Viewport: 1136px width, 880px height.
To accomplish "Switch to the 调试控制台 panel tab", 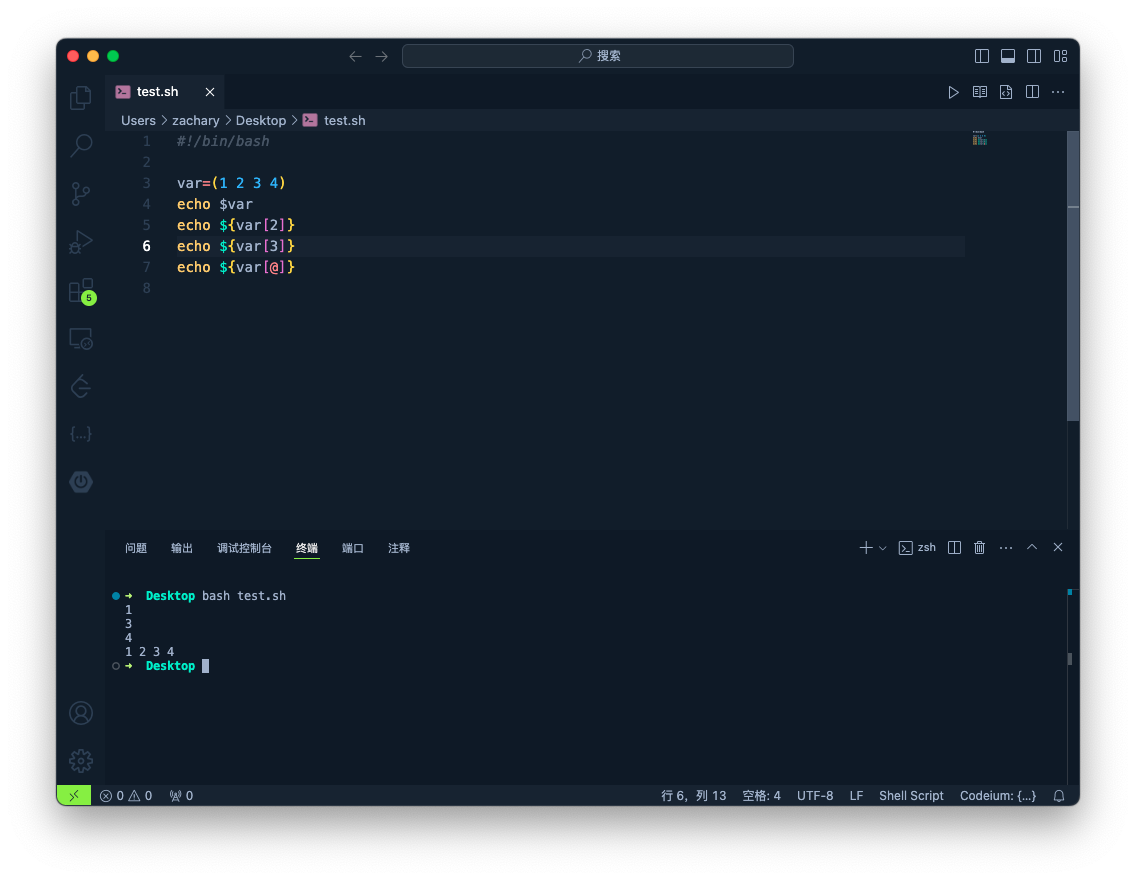I will point(244,548).
